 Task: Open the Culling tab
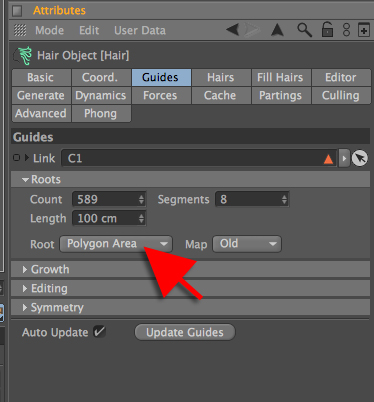tap(341, 96)
